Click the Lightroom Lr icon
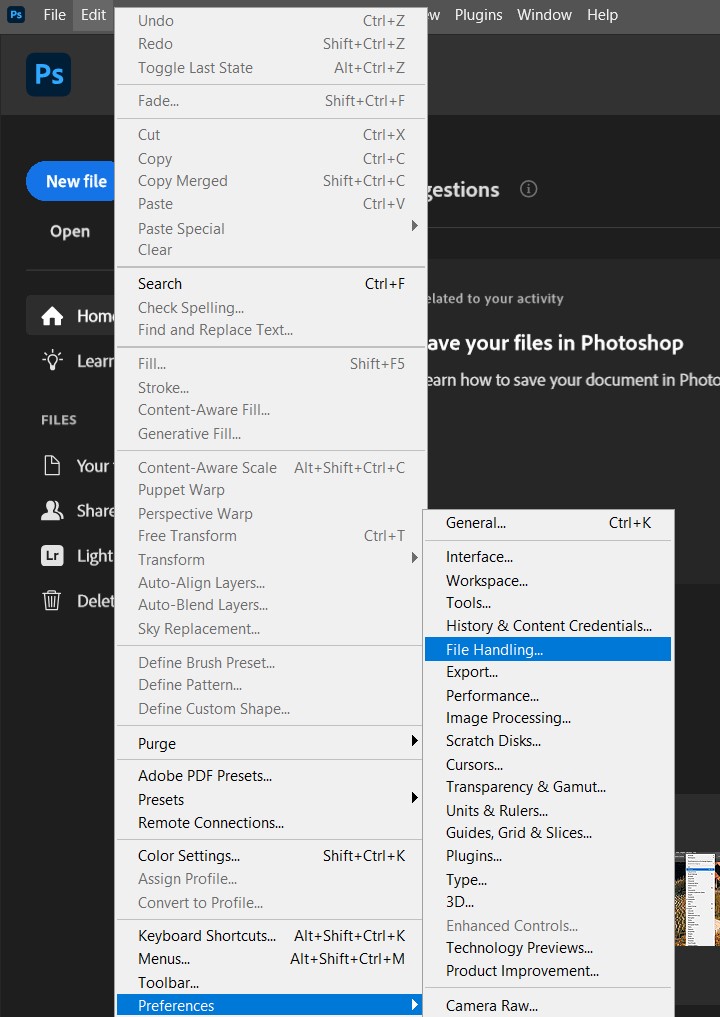The width and height of the screenshot is (720, 1017). tap(52, 556)
